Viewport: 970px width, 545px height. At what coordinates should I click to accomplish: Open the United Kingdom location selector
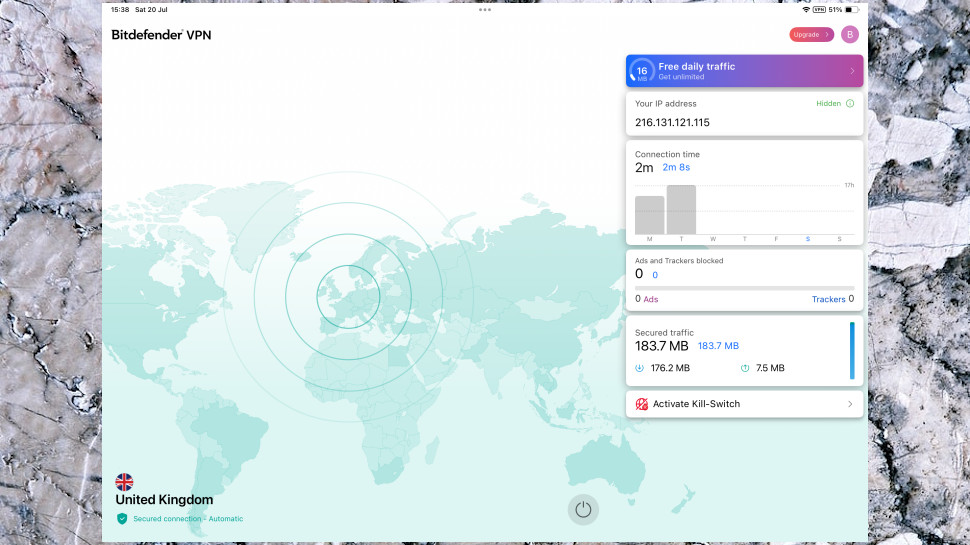[164, 499]
